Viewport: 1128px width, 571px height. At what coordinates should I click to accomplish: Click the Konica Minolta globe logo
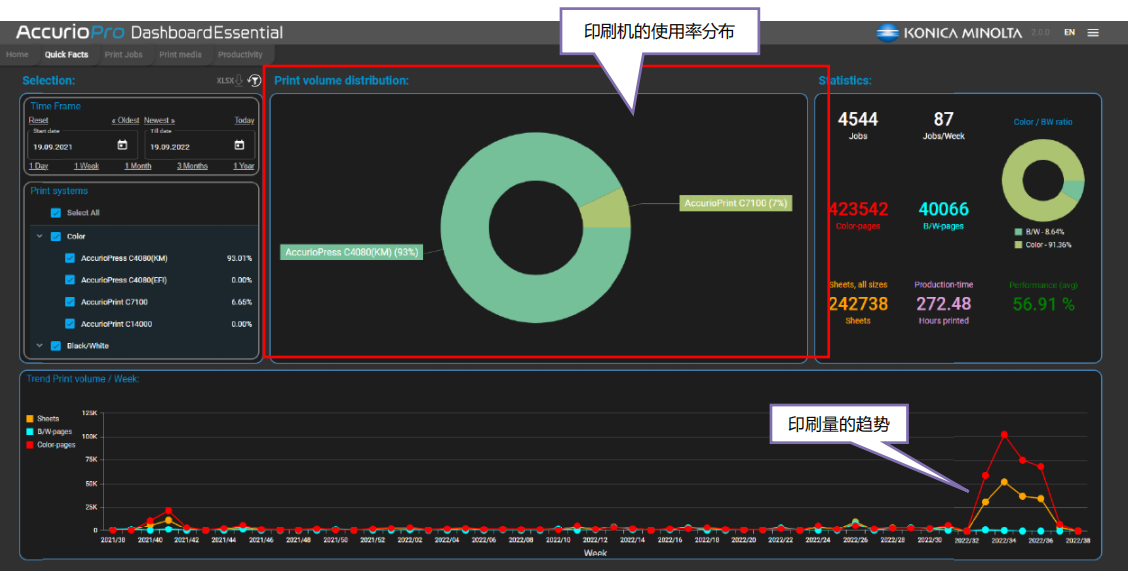point(888,32)
